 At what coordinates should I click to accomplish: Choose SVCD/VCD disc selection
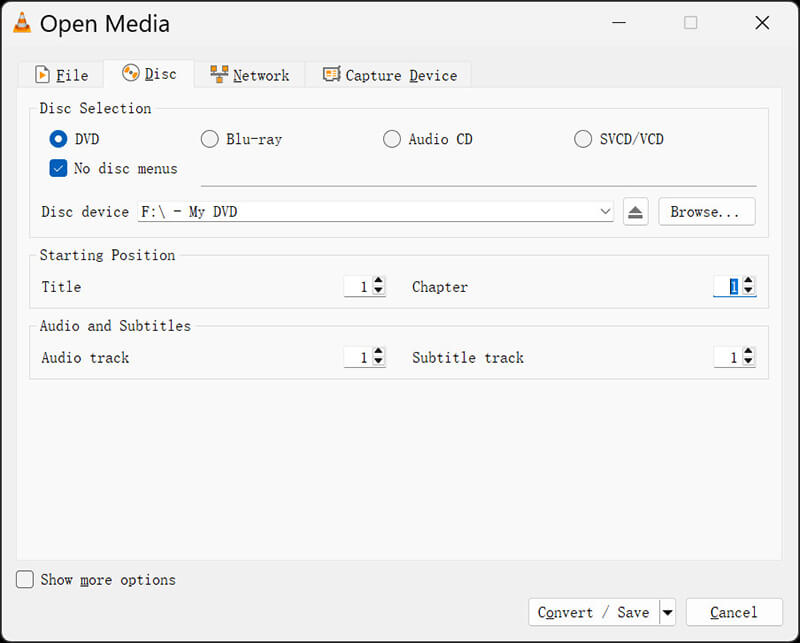(583, 139)
